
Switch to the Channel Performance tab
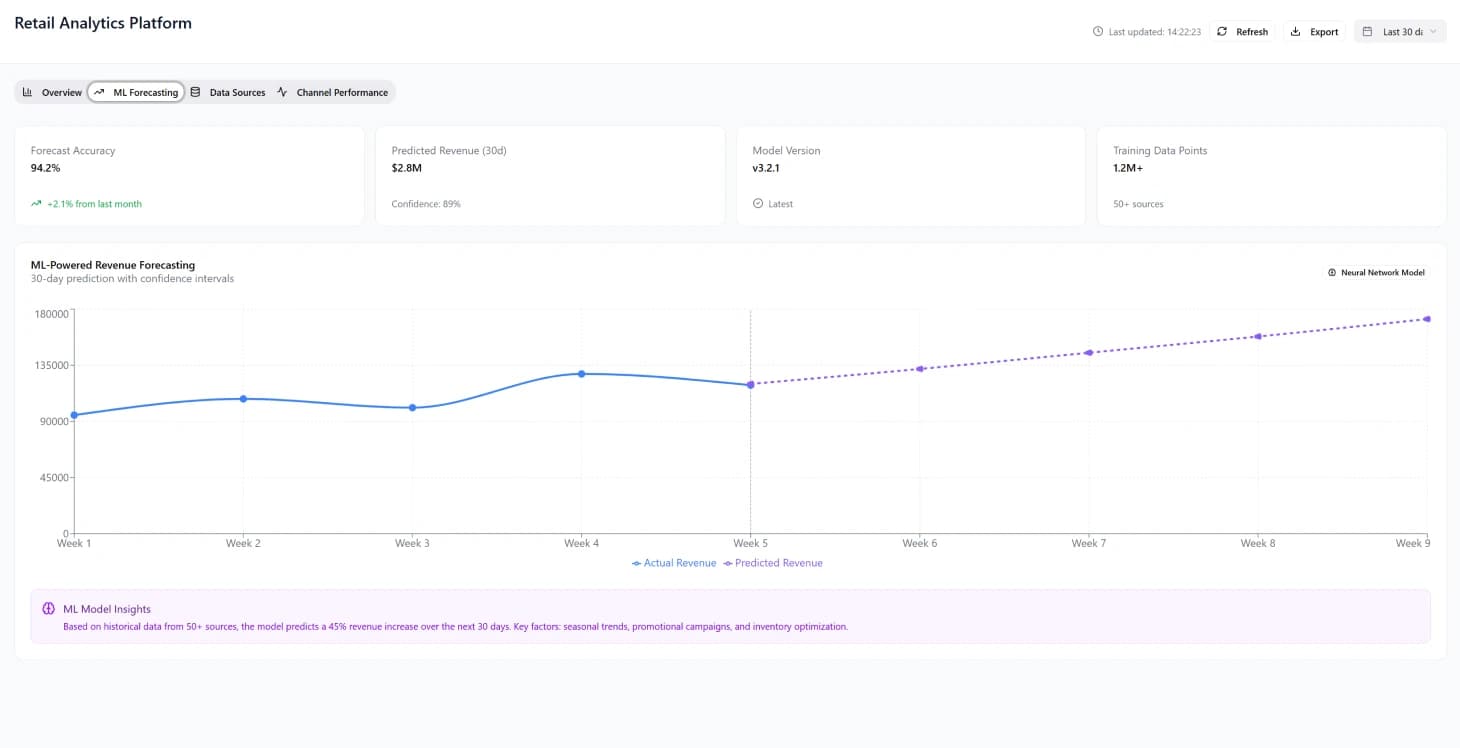[x=334, y=91]
